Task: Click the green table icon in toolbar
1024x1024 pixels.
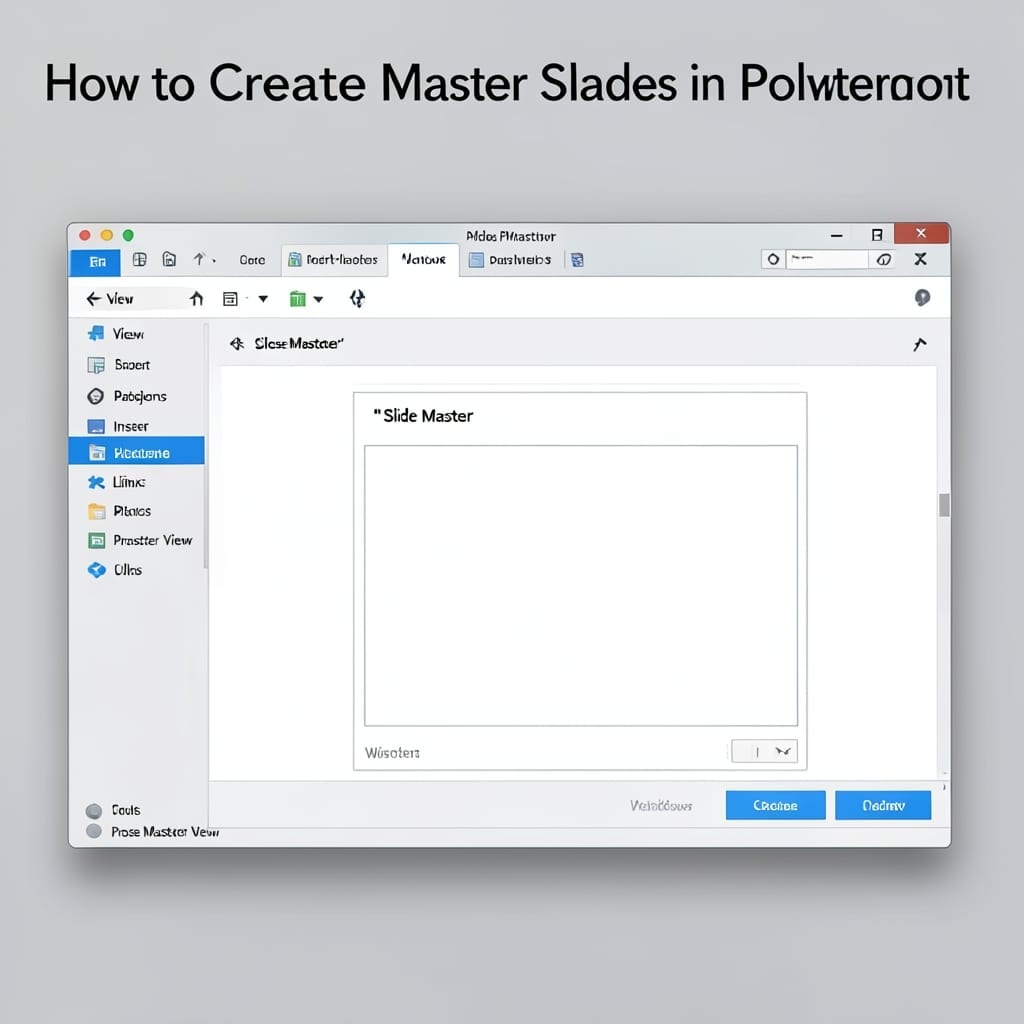Action: tap(298, 299)
